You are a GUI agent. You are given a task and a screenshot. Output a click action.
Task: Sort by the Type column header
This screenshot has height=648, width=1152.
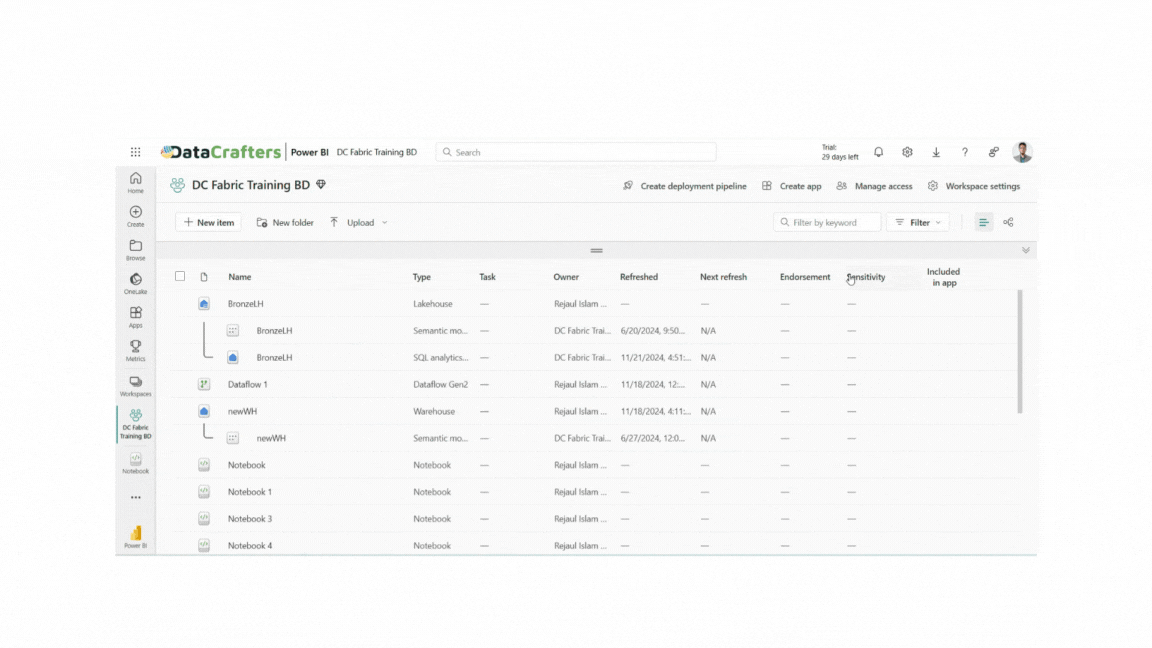[x=422, y=277]
